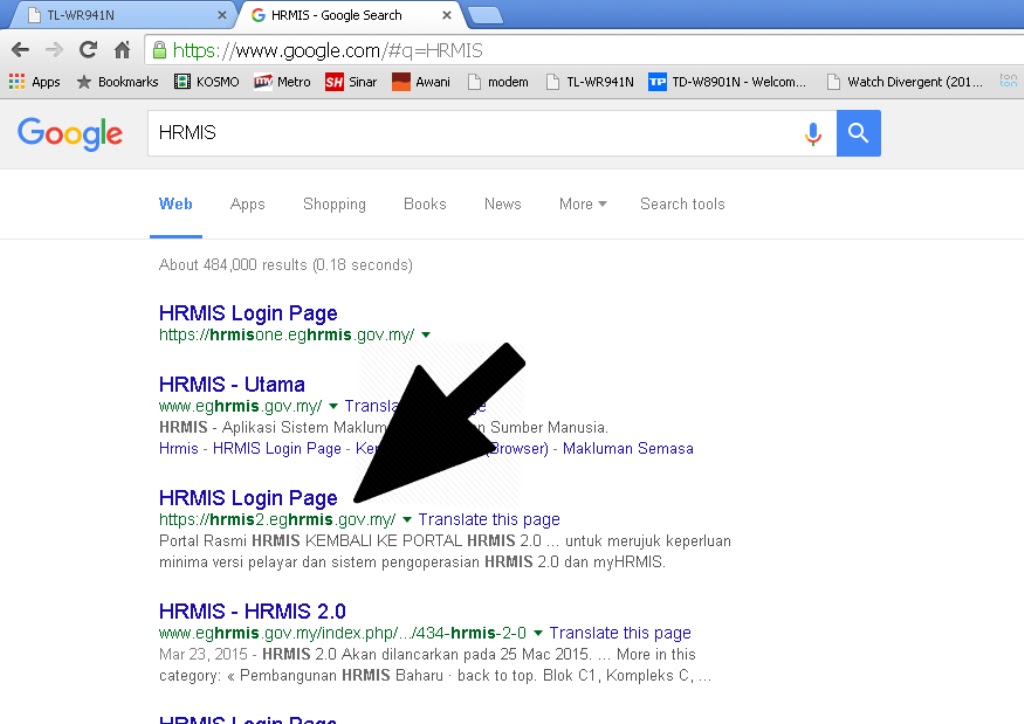Open the KOSMO bookmark
The image size is (1024, 724).
coord(206,82)
